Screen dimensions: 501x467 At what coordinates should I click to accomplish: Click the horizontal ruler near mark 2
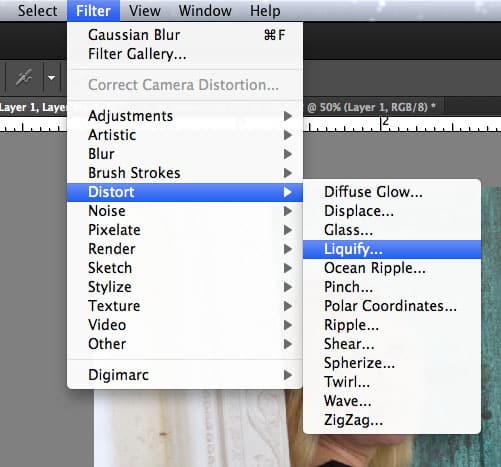tap(385, 124)
